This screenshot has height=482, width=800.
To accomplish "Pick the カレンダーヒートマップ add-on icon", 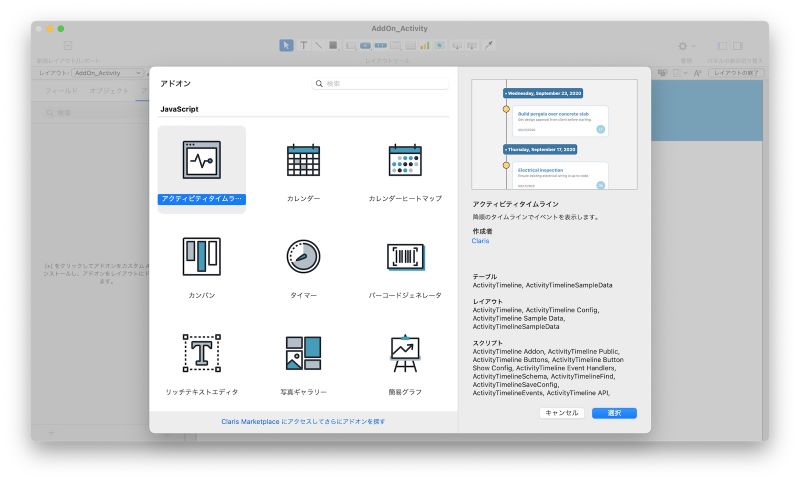I will (x=405, y=160).
